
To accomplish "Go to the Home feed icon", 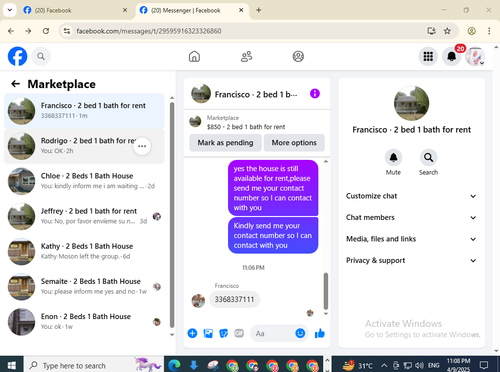I will coord(194,56).
